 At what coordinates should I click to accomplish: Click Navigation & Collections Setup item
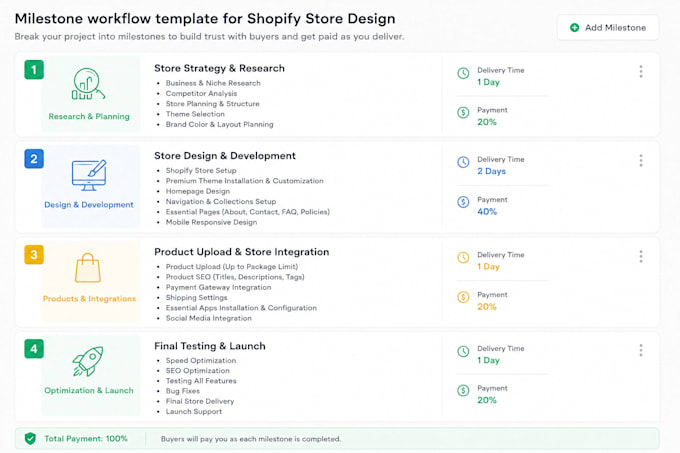221,202
